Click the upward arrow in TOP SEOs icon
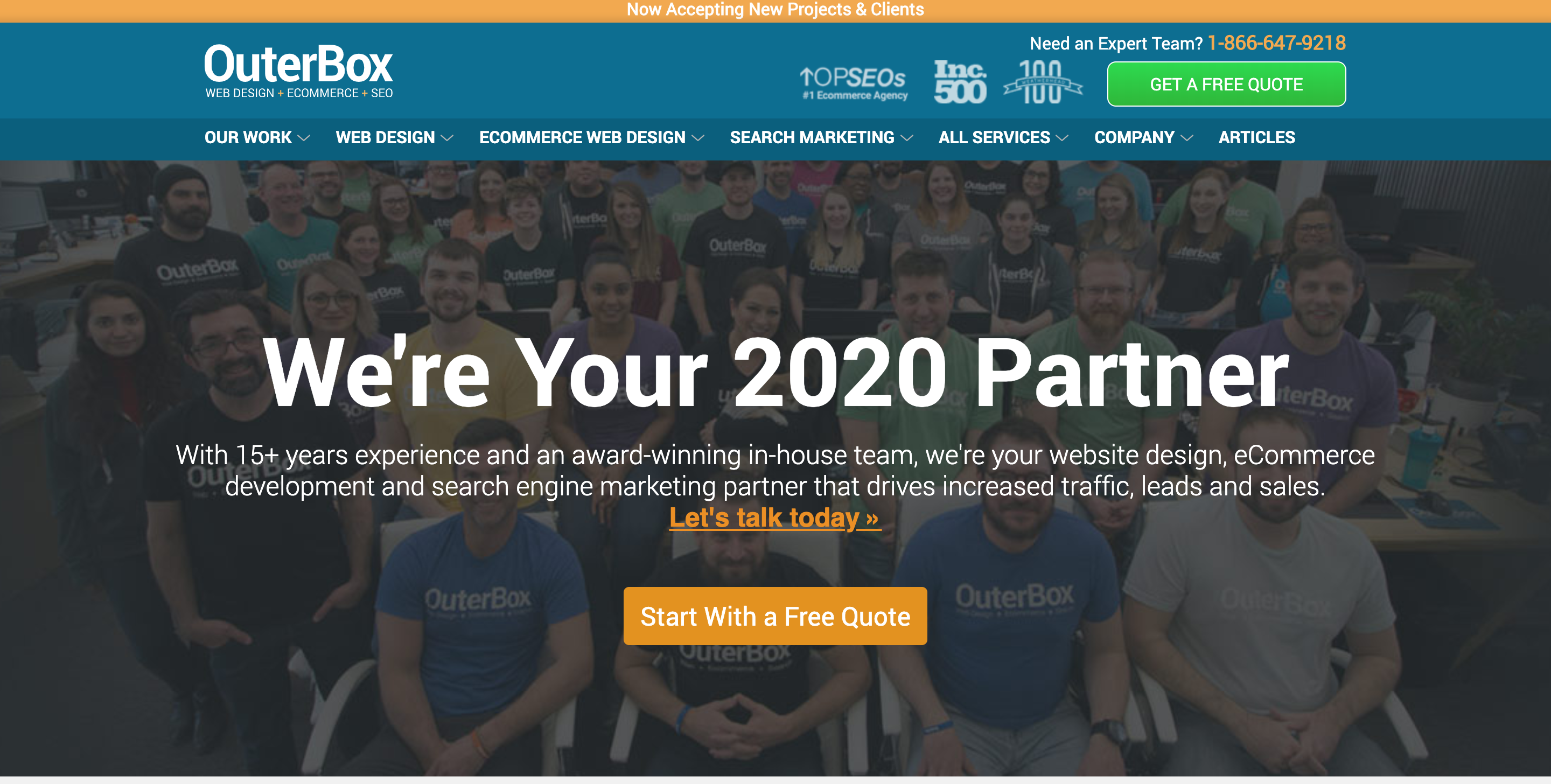 point(808,74)
